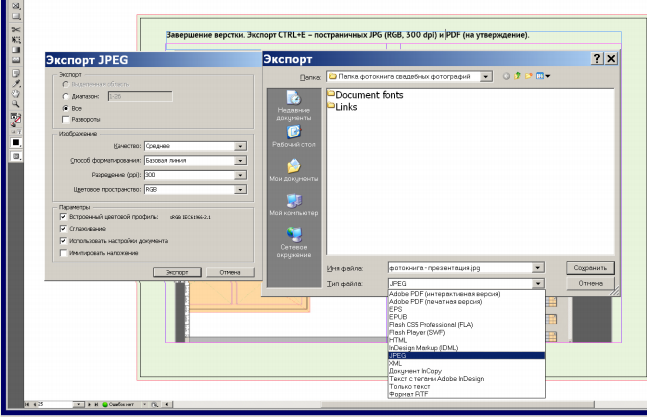
Task: Select the Free Transform tool
Action: coord(16,40)
